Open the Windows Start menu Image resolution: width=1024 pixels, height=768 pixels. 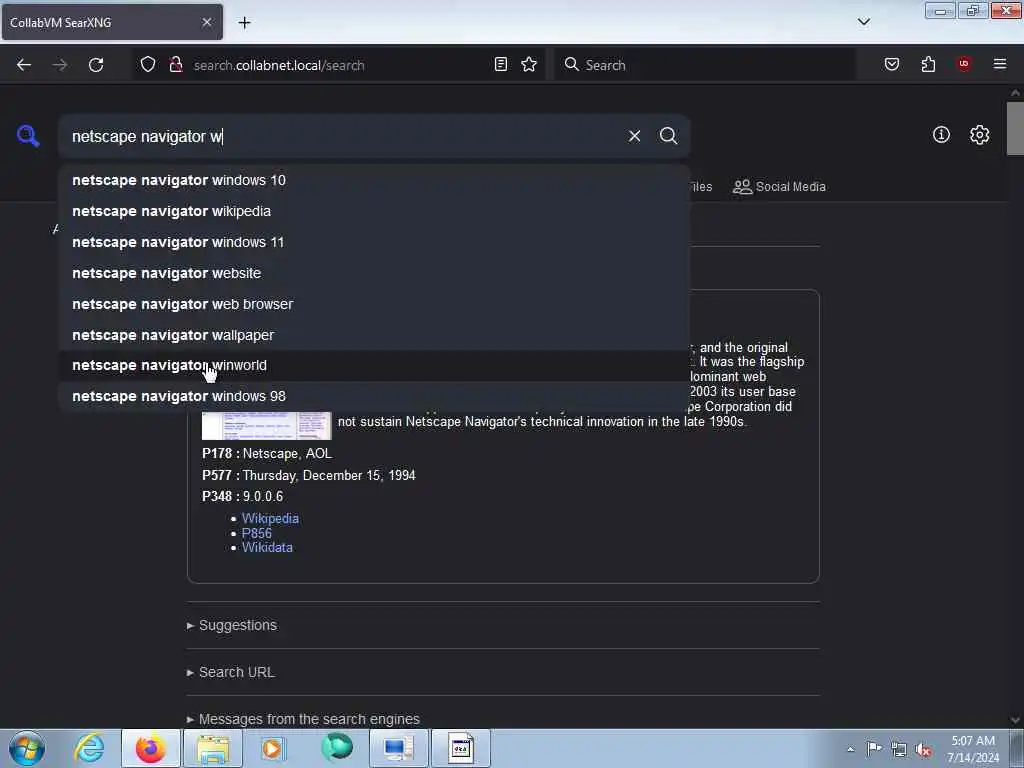point(27,748)
